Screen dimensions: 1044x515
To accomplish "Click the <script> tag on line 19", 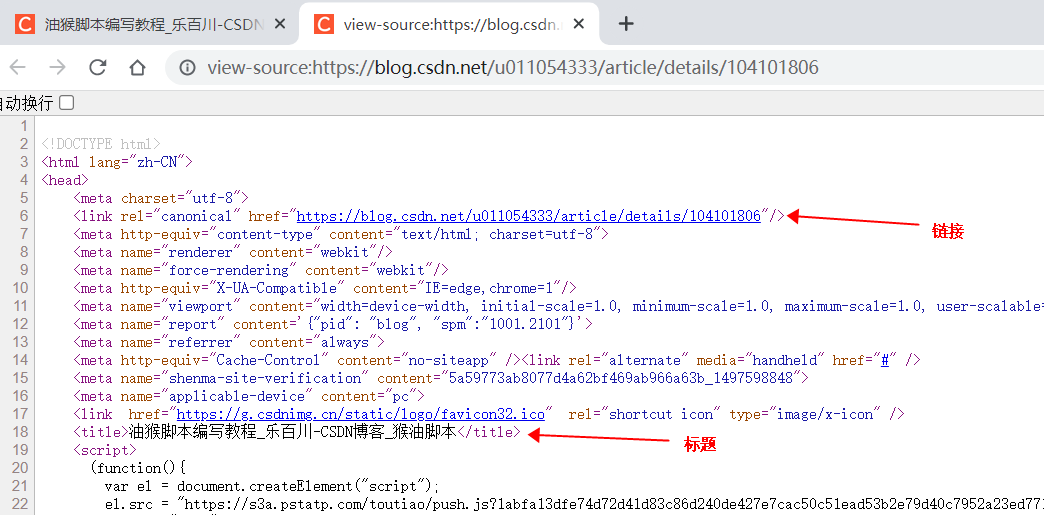I will tap(105, 450).
